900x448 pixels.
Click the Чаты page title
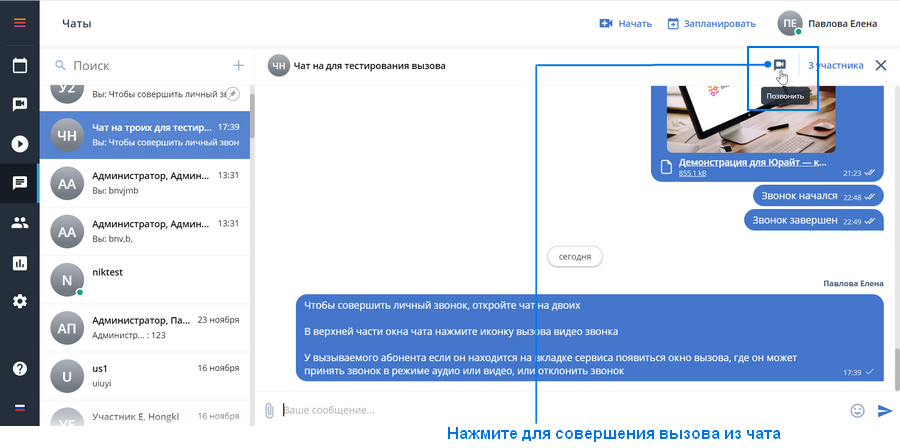point(76,24)
